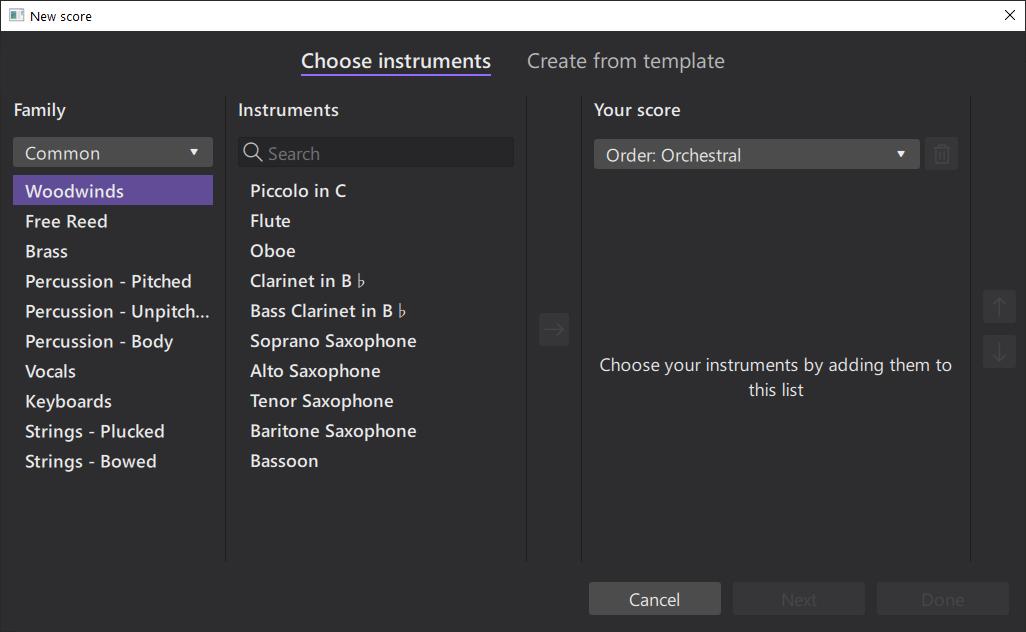Click the move up arrow icon

[999, 306]
